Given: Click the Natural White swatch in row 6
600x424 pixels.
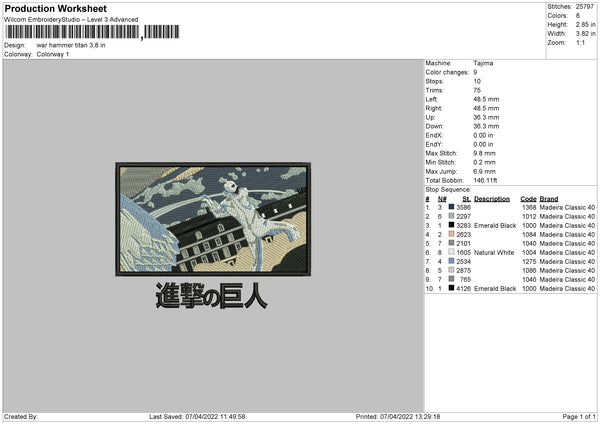Looking at the screenshot, I should tap(452, 252).
